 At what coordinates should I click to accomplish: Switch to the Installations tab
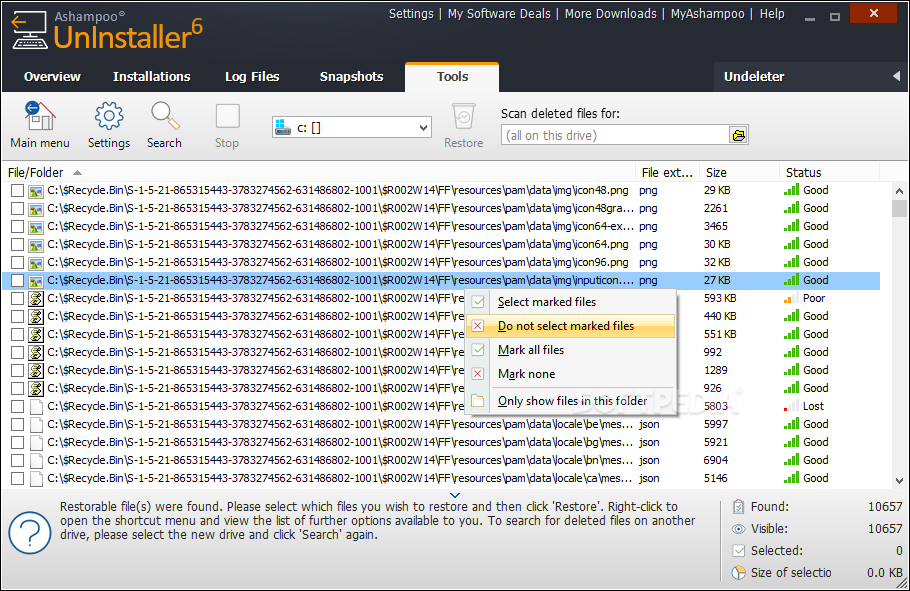(151, 77)
